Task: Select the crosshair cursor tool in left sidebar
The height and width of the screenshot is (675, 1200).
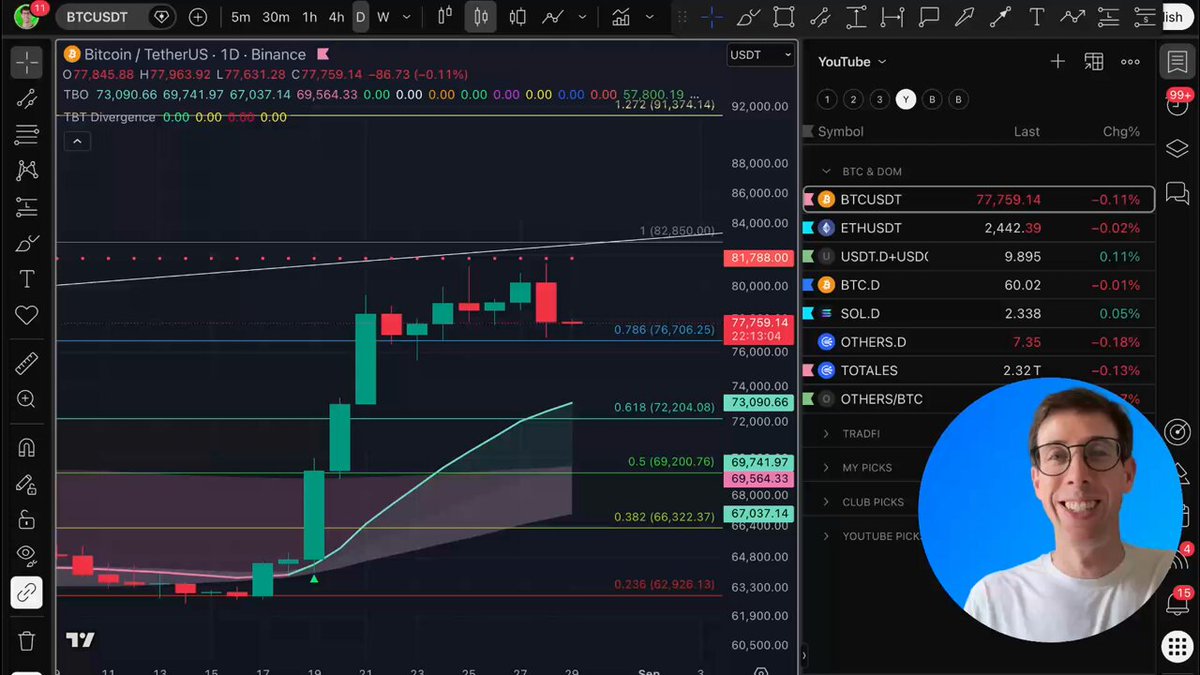Action: click(x=27, y=62)
